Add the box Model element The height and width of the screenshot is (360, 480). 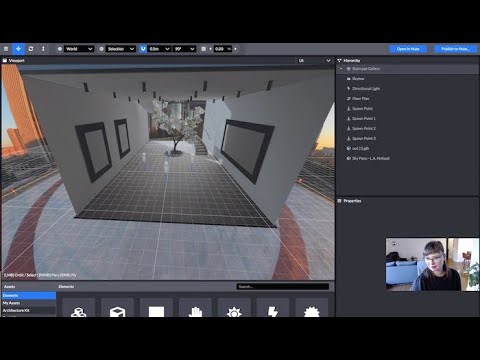pyautogui.click(x=117, y=308)
